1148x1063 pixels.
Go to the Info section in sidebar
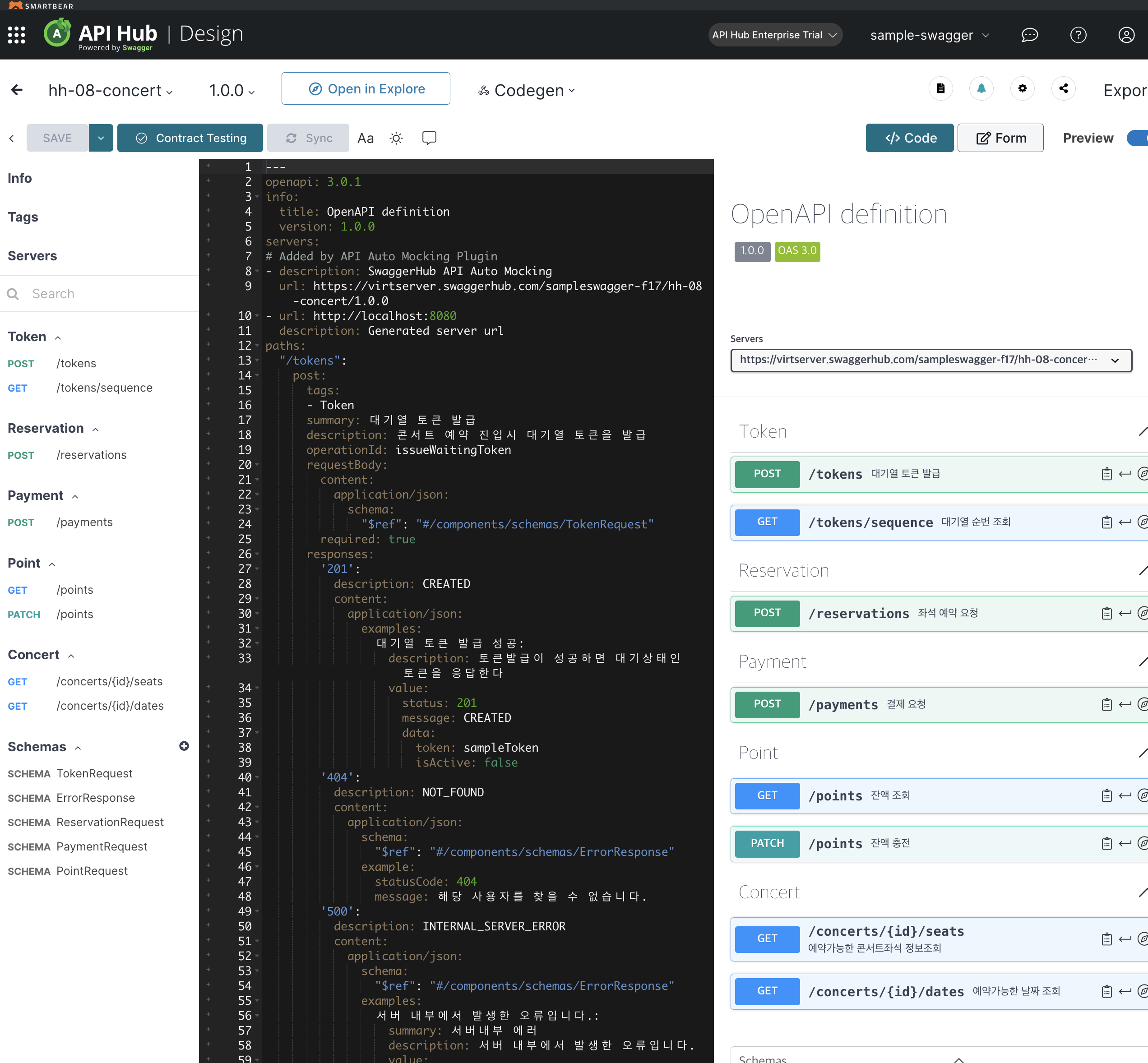click(x=19, y=178)
